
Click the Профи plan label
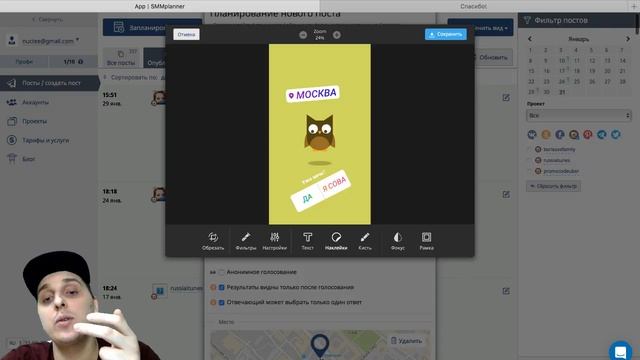[24, 62]
